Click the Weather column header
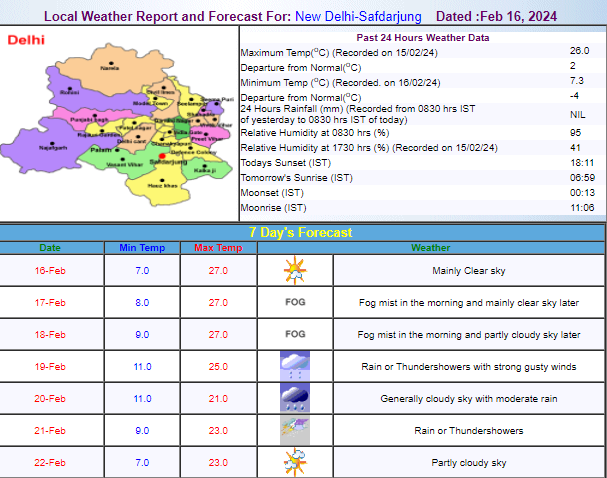This screenshot has height=478, width=607. tap(430, 248)
